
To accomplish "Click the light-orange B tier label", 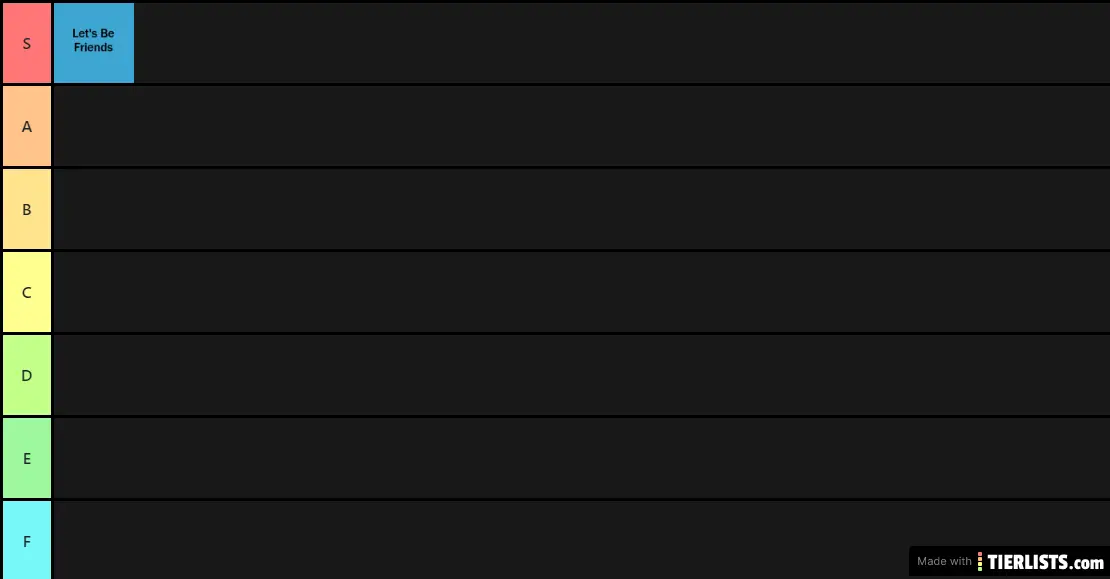I will point(27,209).
